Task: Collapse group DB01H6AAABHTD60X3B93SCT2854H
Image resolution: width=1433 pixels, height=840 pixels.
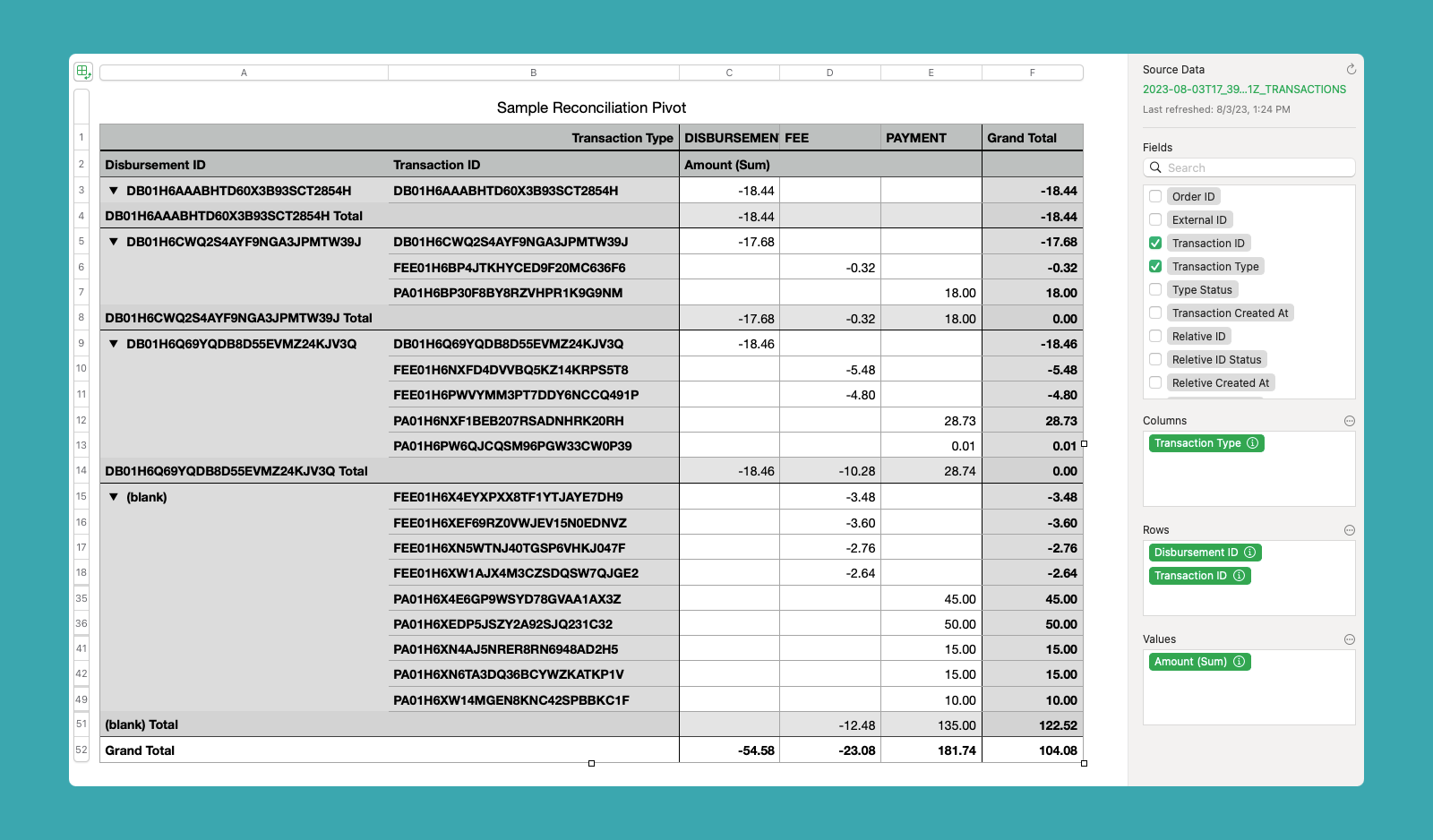Action: click(114, 191)
